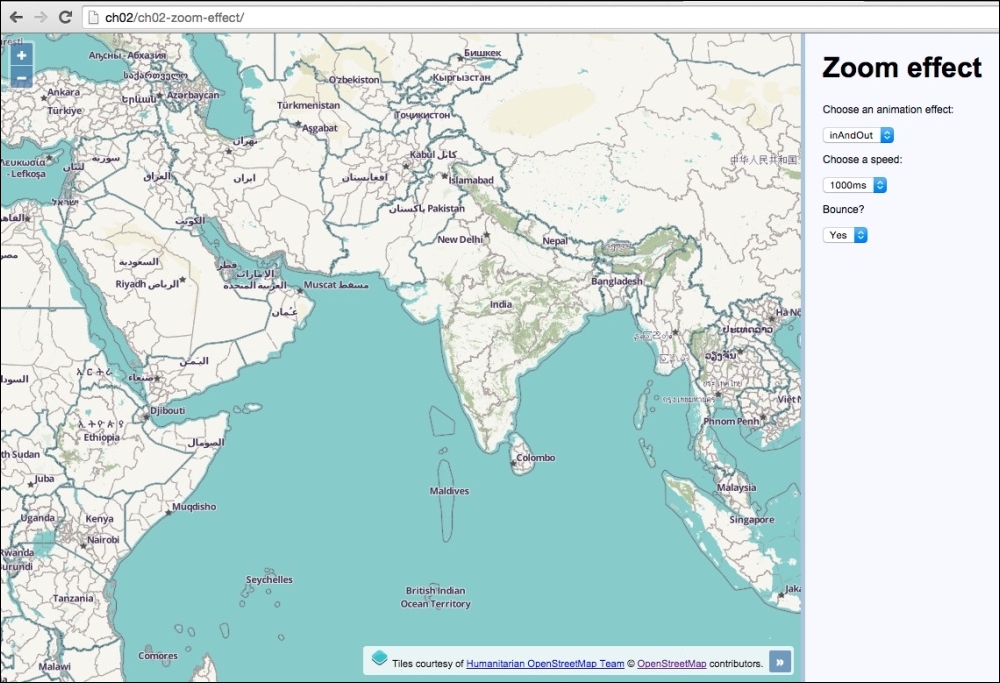Click the O'zbekiston map label

[x=354, y=80]
